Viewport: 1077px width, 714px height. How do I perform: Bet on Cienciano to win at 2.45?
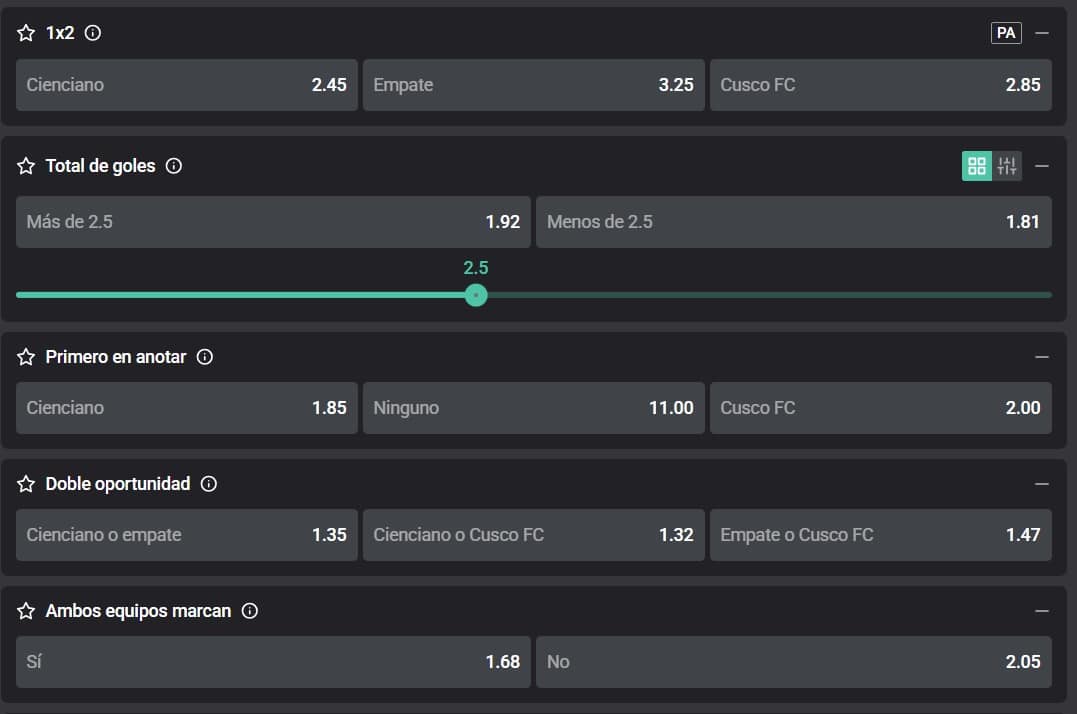(187, 85)
